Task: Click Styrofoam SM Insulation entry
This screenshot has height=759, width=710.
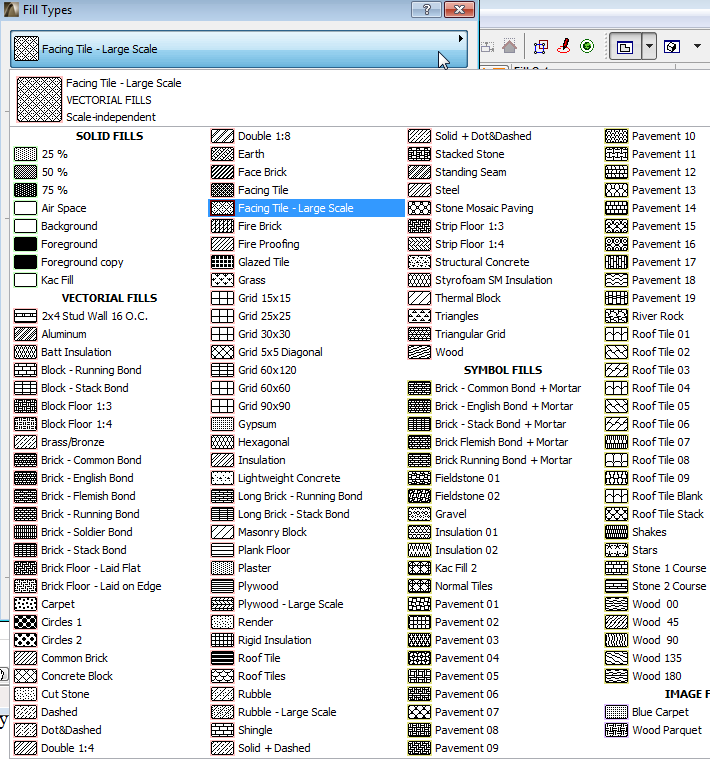Action: click(493, 280)
